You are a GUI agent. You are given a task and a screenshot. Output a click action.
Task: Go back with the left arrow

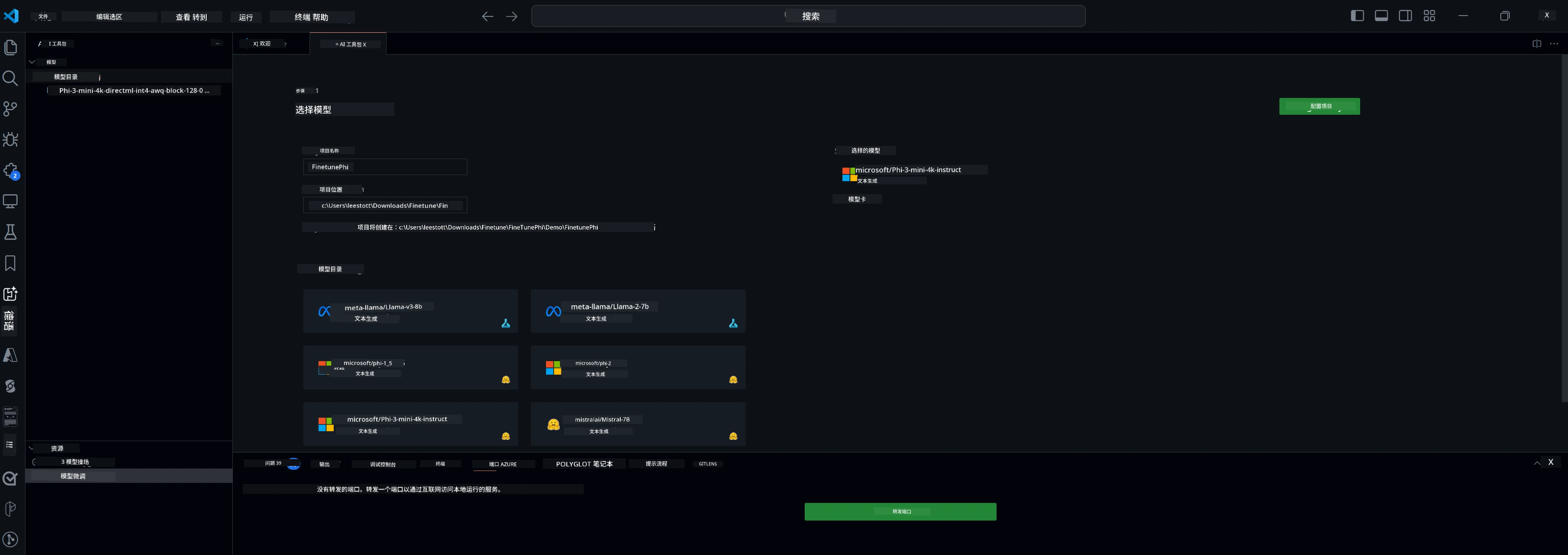tap(487, 16)
